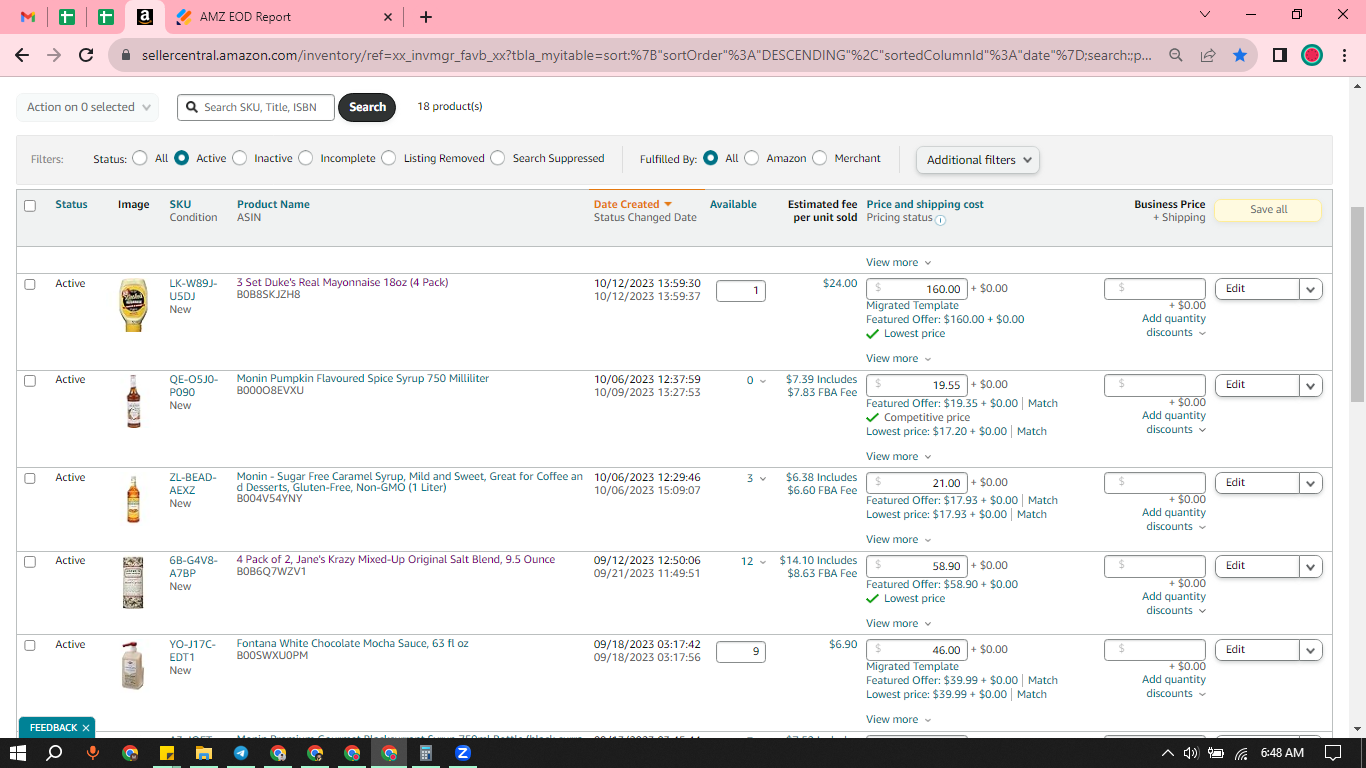Reload the Seller Central page

click(x=86, y=56)
